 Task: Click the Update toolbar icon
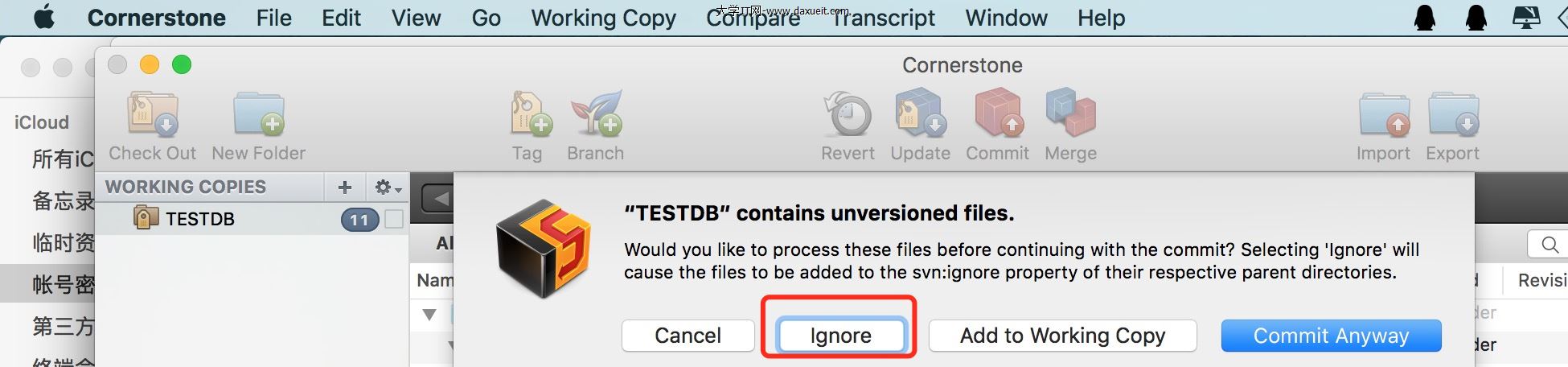(x=920, y=115)
